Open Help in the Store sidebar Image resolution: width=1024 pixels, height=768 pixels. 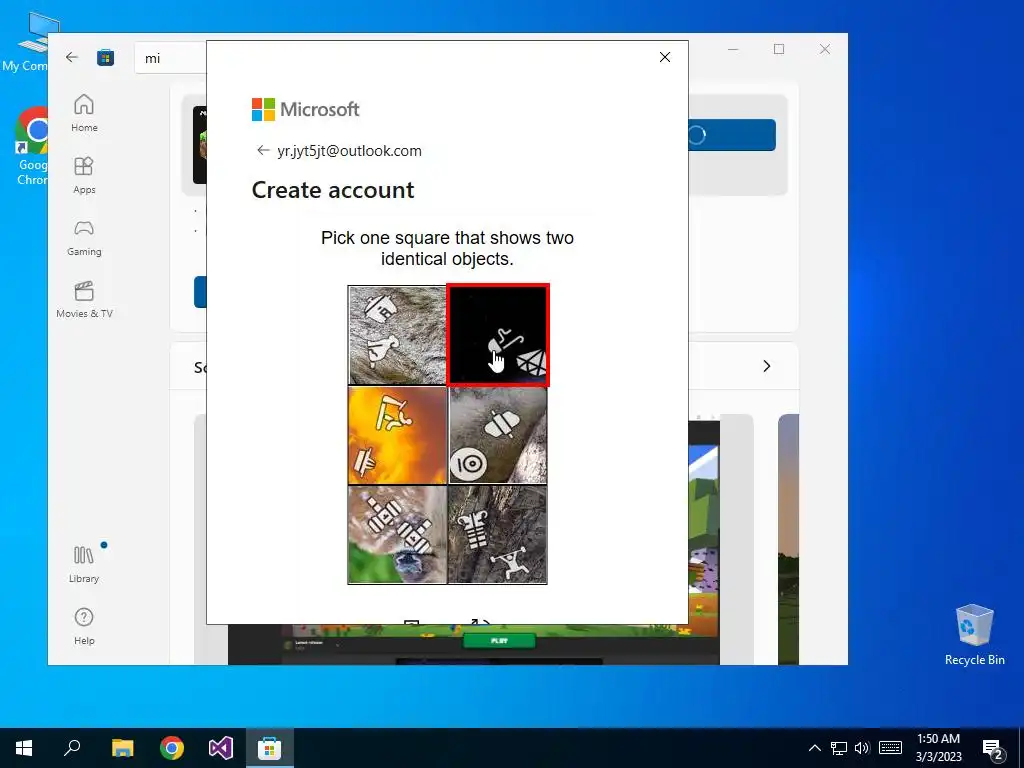84,626
